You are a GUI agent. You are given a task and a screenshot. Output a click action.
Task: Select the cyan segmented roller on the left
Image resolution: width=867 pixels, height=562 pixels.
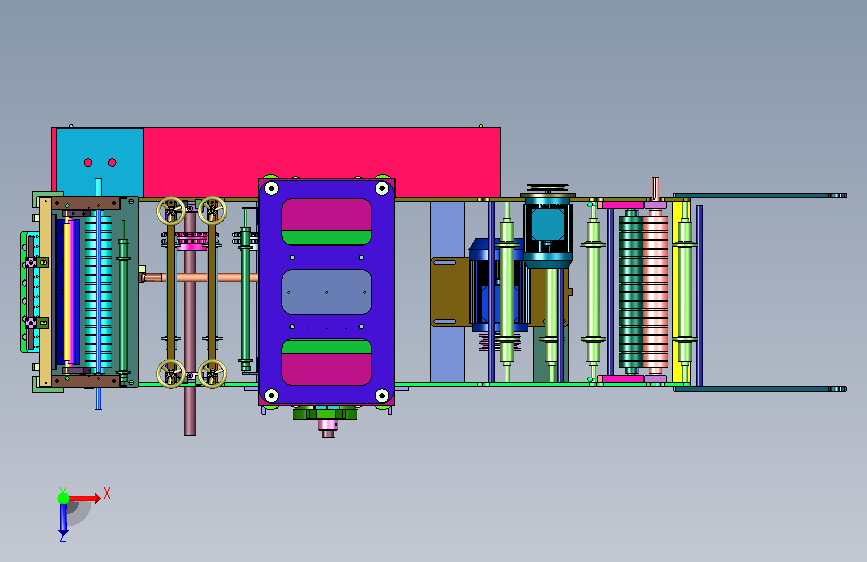click(98, 292)
